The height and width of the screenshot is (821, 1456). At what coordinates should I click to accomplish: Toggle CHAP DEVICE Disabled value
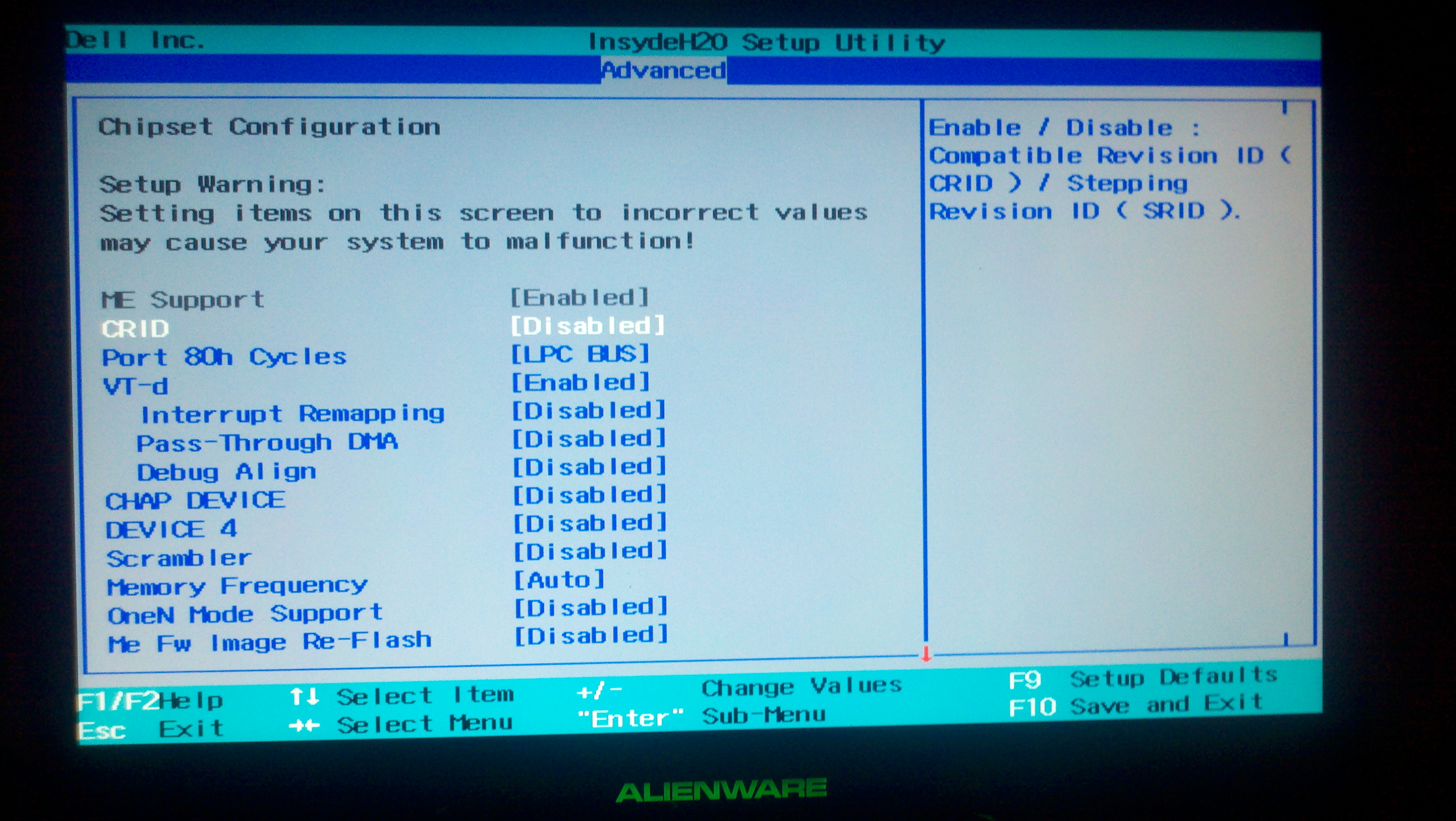pos(590,495)
